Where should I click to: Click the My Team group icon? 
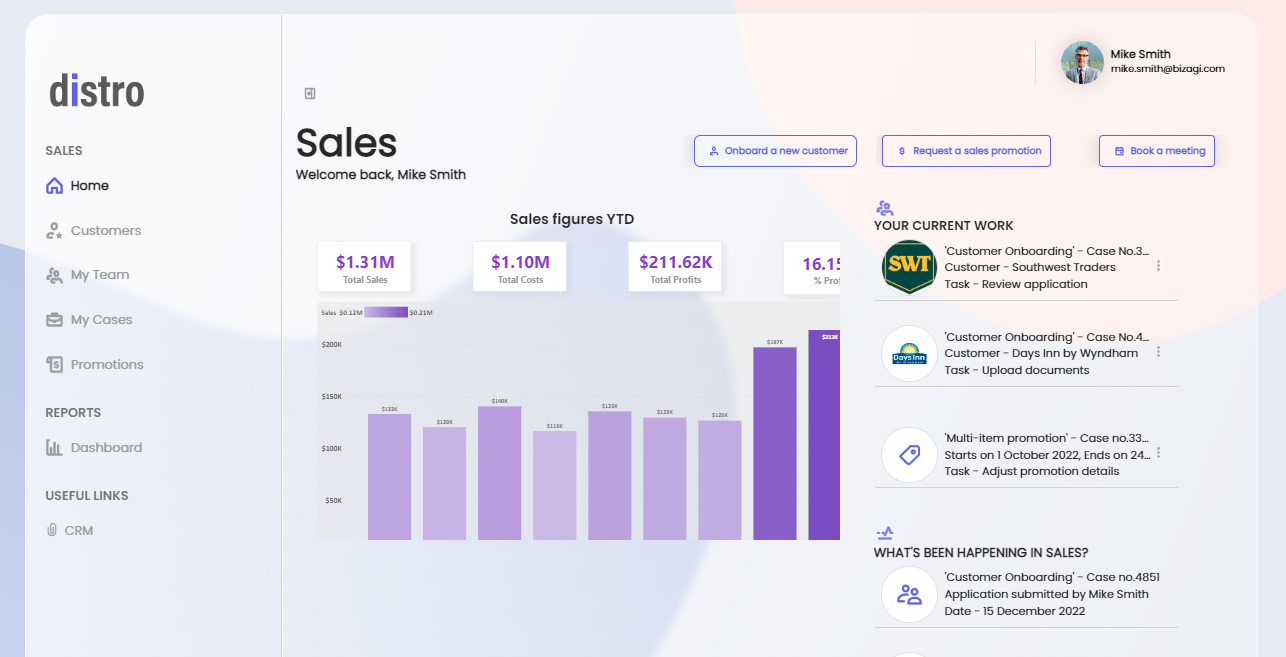pos(54,275)
